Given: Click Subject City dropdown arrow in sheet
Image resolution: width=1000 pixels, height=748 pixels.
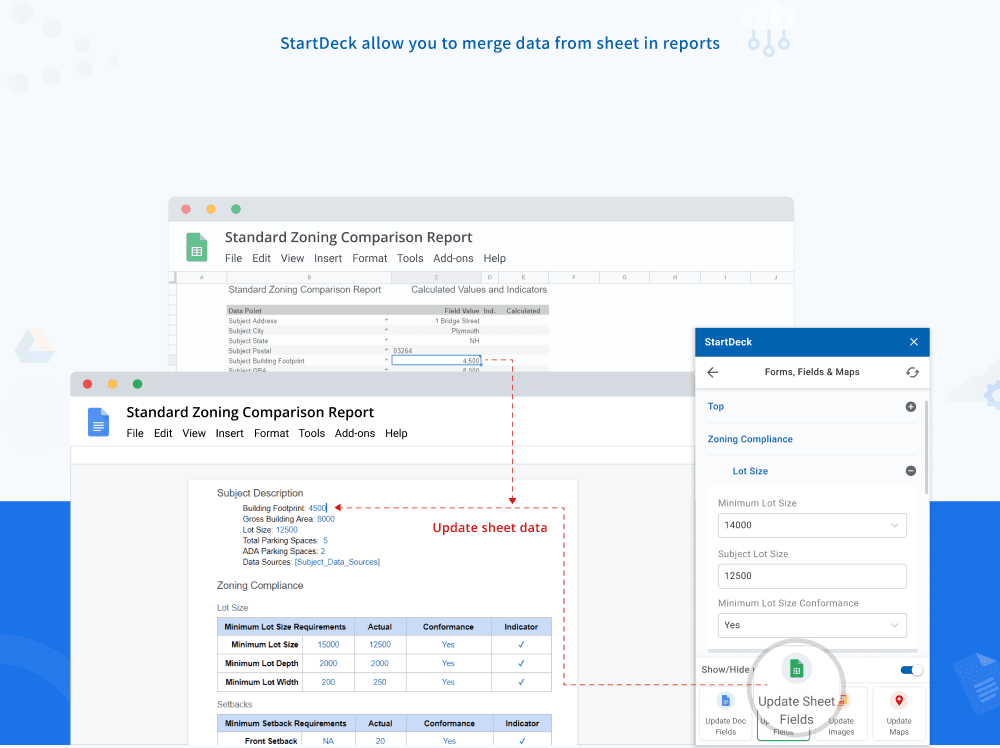Looking at the screenshot, I should click(x=386, y=330).
